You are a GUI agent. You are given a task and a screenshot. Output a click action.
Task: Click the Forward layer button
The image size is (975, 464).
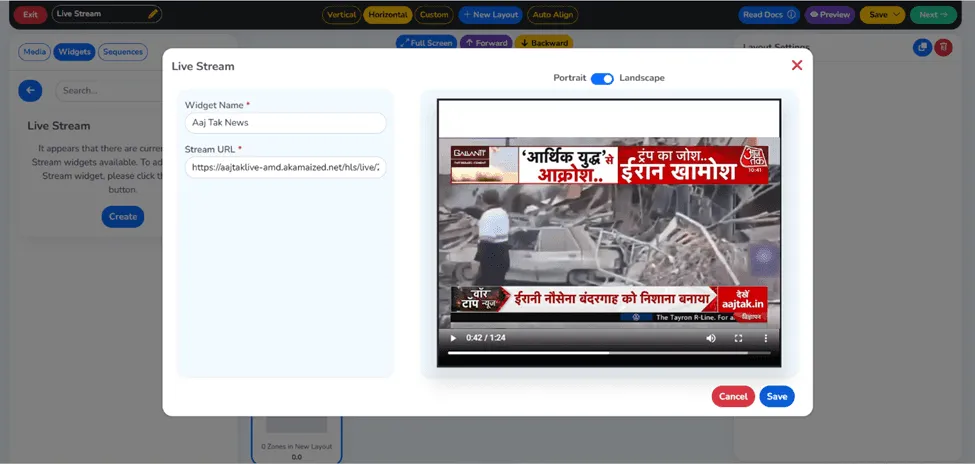(x=486, y=43)
